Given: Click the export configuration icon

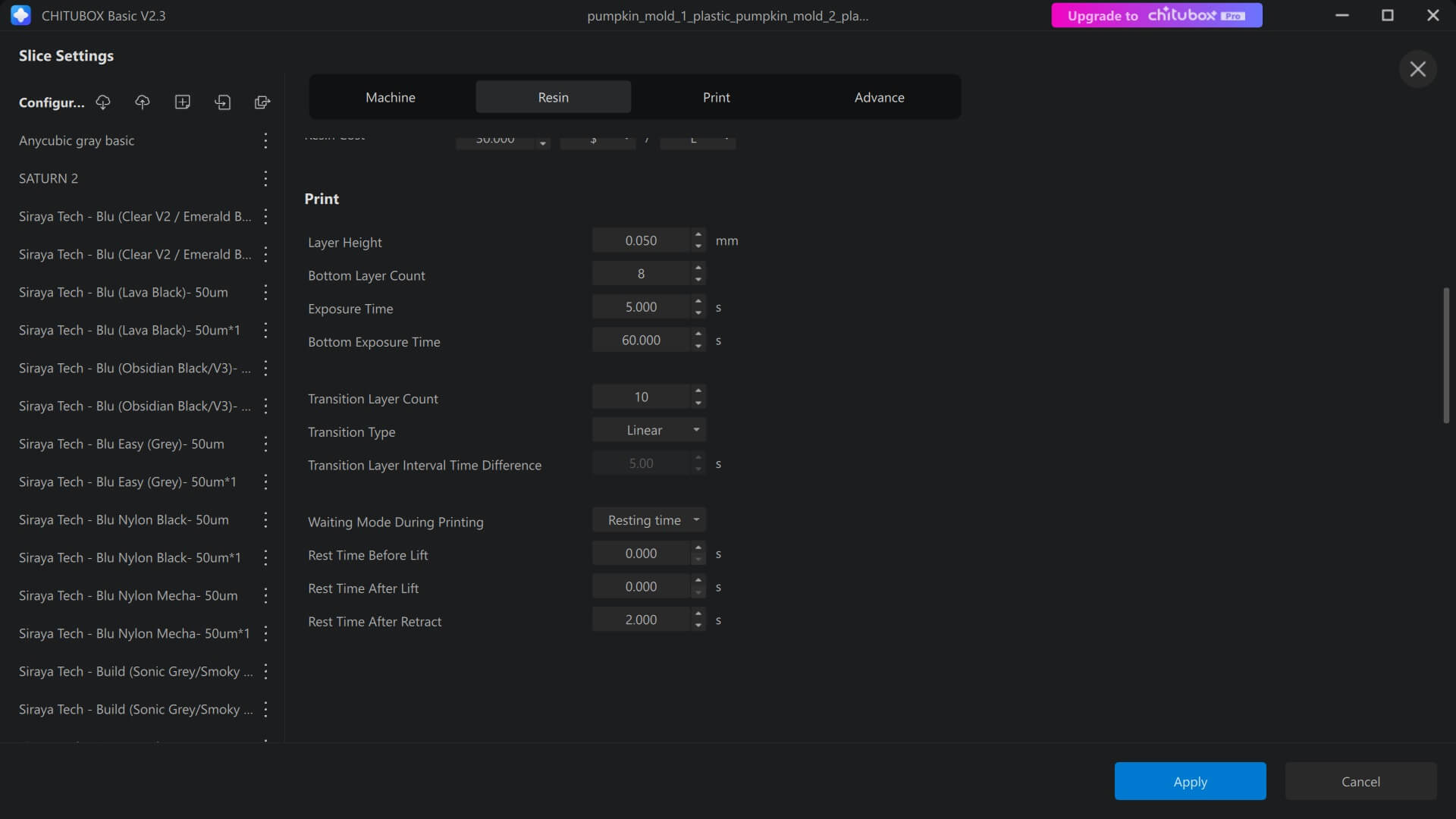Looking at the screenshot, I should coord(262,102).
